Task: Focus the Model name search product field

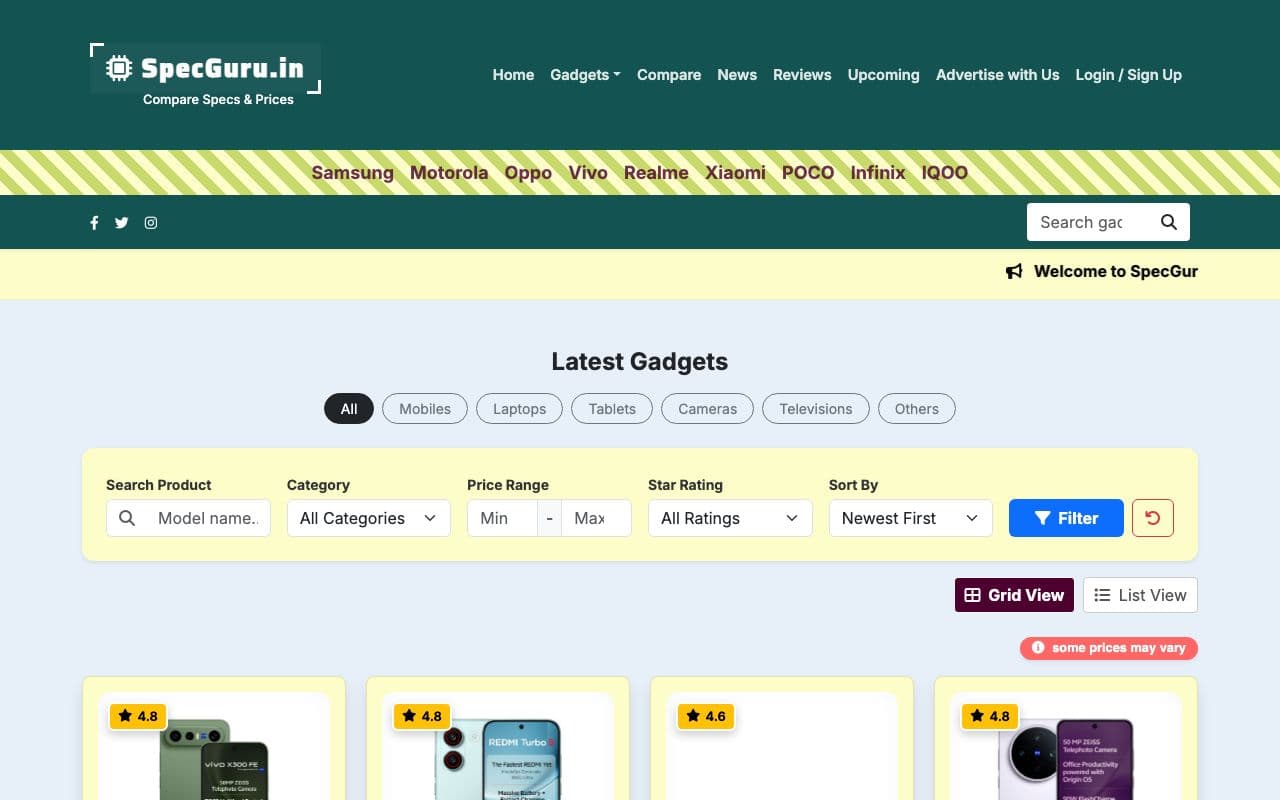Action: pos(208,518)
